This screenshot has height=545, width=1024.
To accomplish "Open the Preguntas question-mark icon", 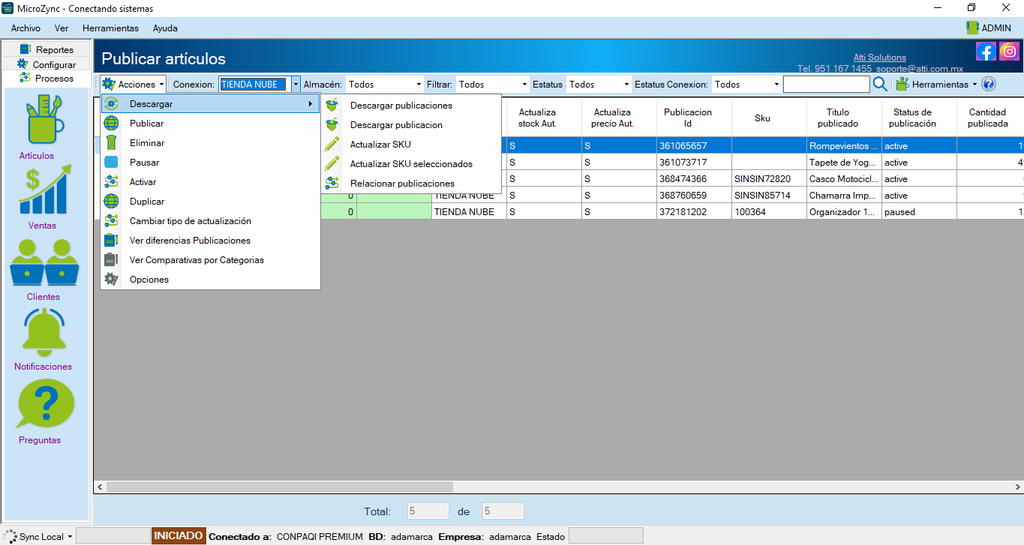I will (46, 404).
